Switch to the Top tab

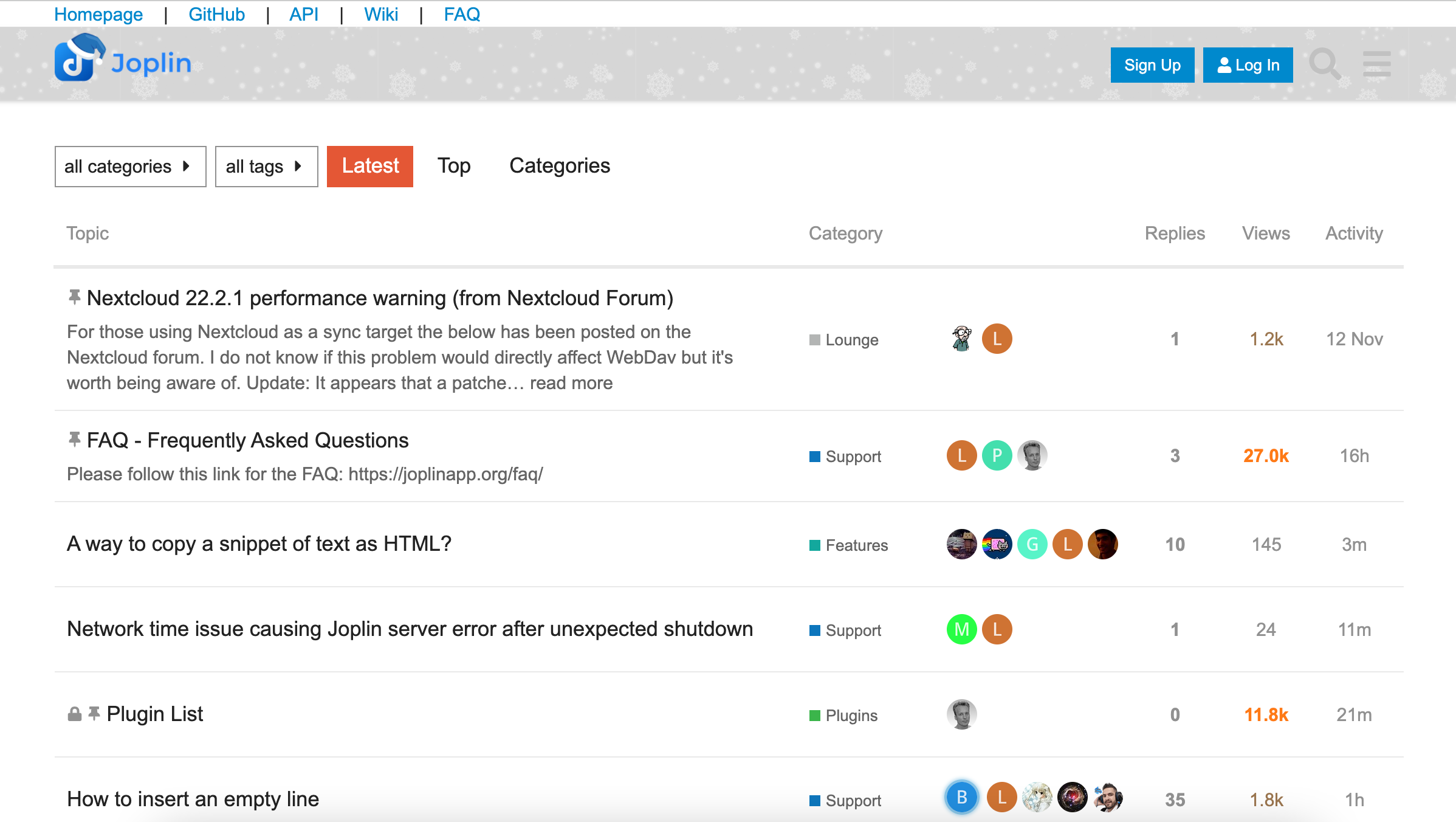454,166
